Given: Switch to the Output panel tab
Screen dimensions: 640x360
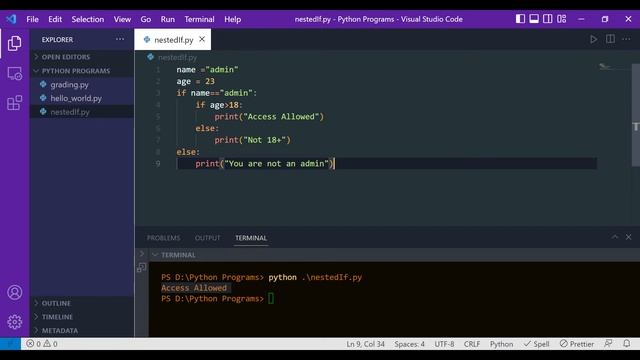Looking at the screenshot, I should point(207,238).
